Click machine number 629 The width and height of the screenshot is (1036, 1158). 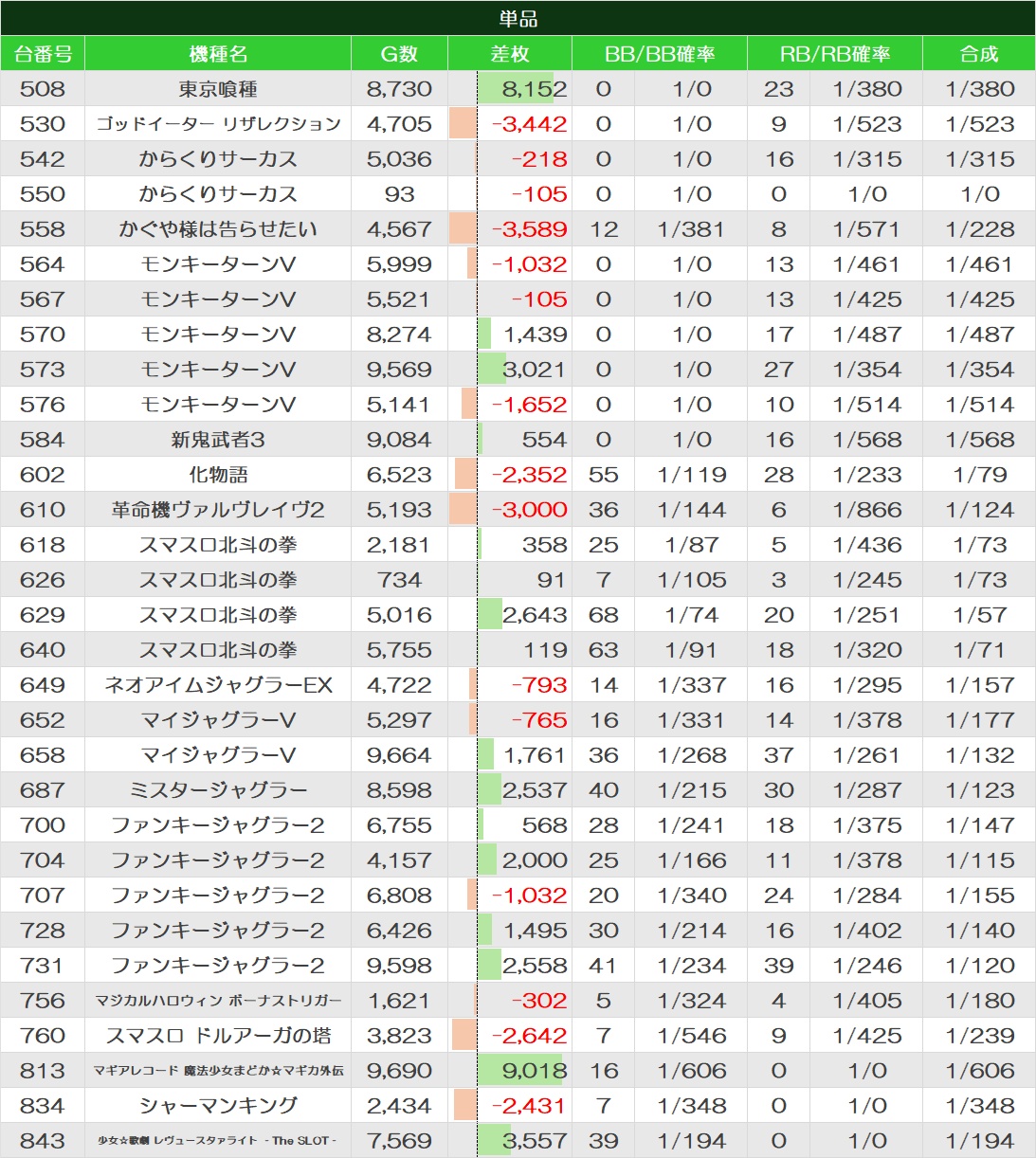coord(43,615)
